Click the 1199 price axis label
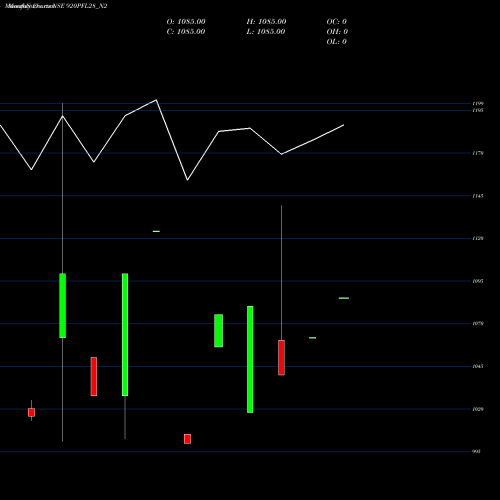Viewport: 500px width, 500px height. click(478, 104)
